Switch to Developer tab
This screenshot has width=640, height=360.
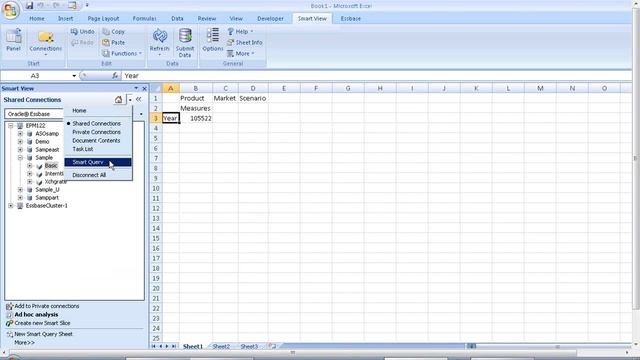pos(270,18)
